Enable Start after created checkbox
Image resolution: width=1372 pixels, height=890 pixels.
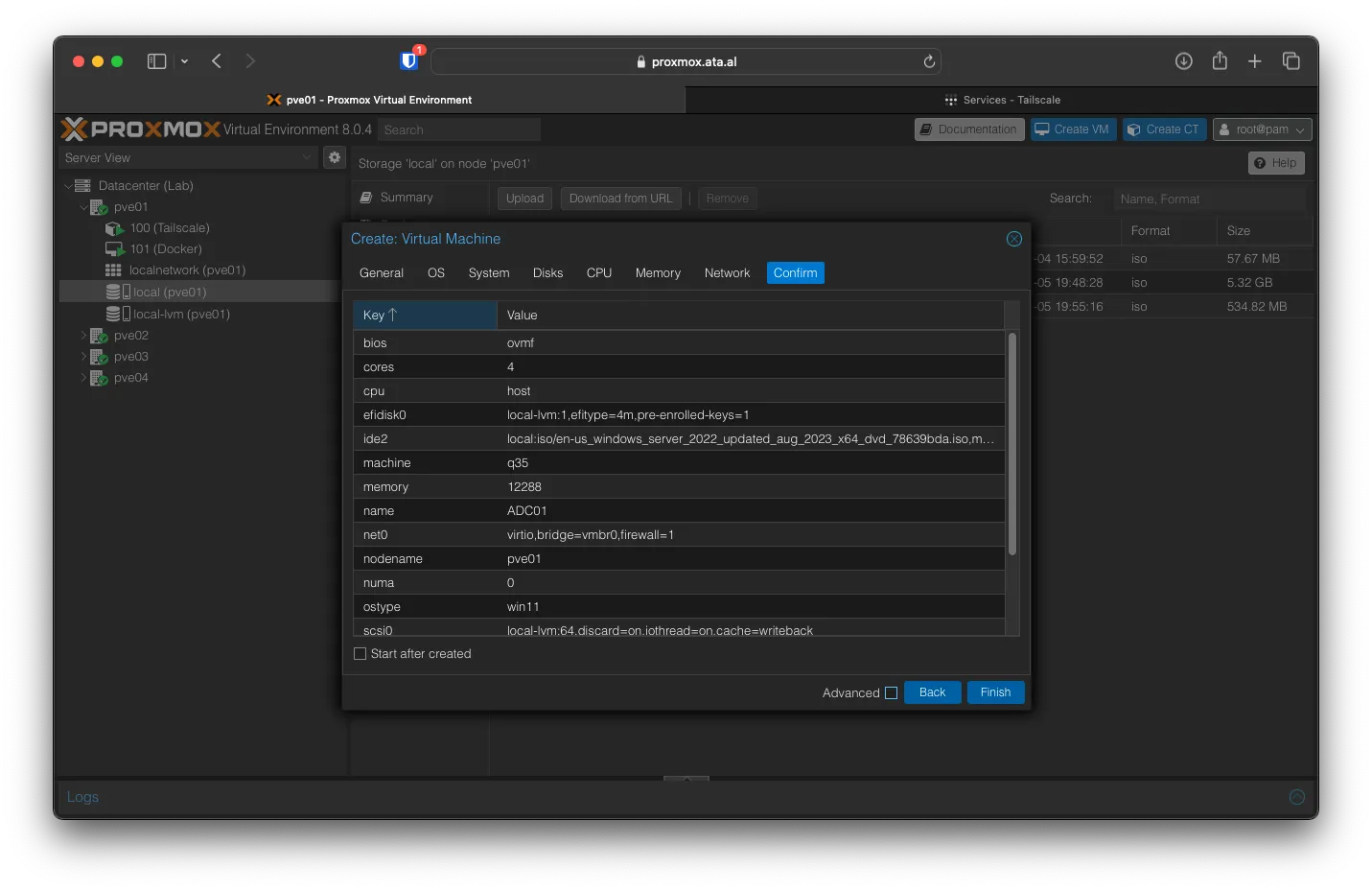click(x=360, y=654)
